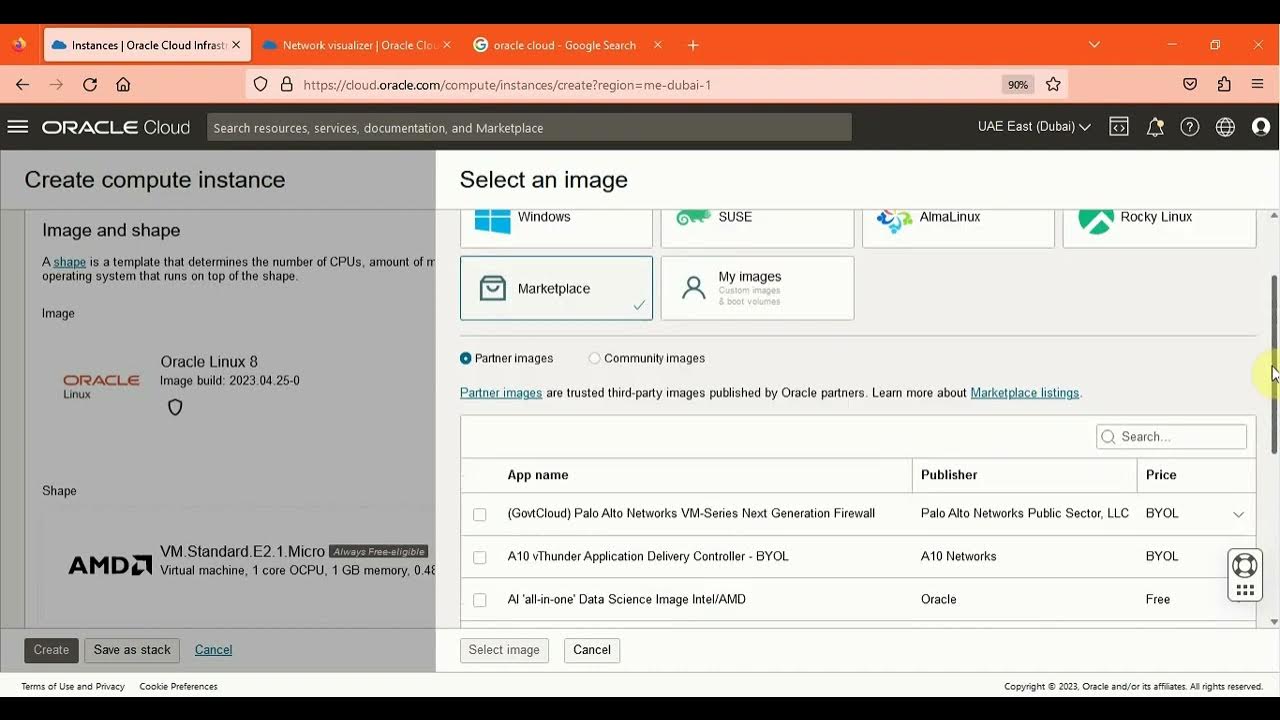Focus the Oracle Cloud global search bar

(529, 127)
